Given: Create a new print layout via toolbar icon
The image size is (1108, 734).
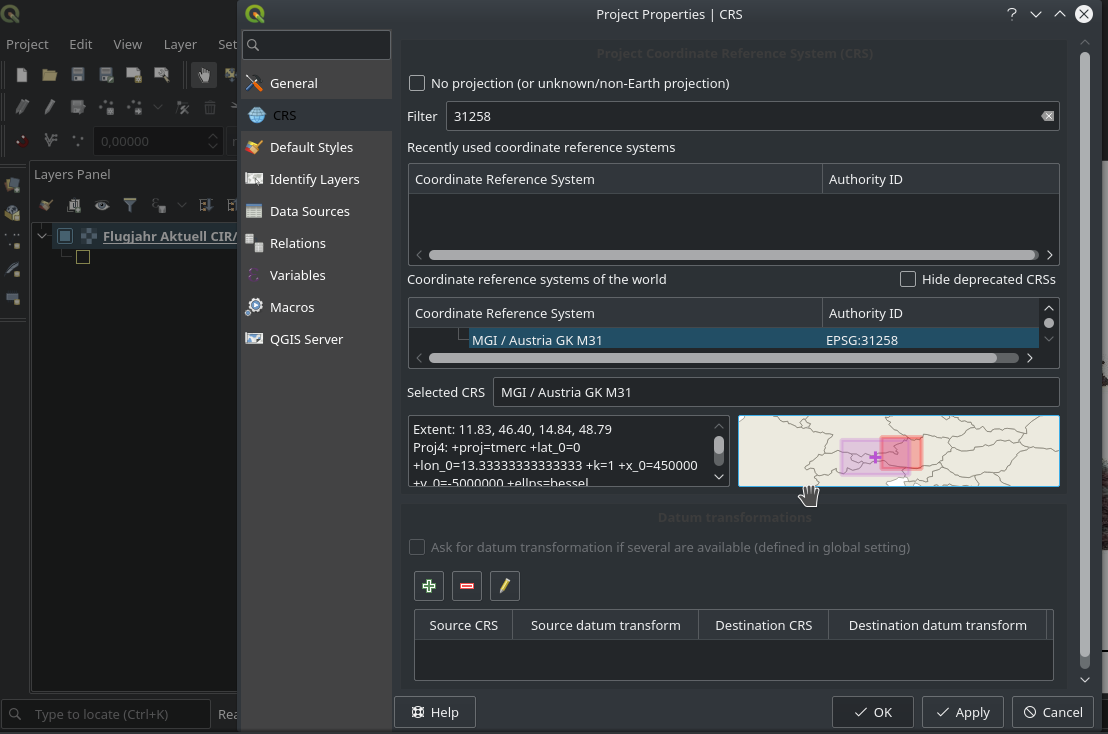Looking at the screenshot, I should pyautogui.click(x=134, y=75).
